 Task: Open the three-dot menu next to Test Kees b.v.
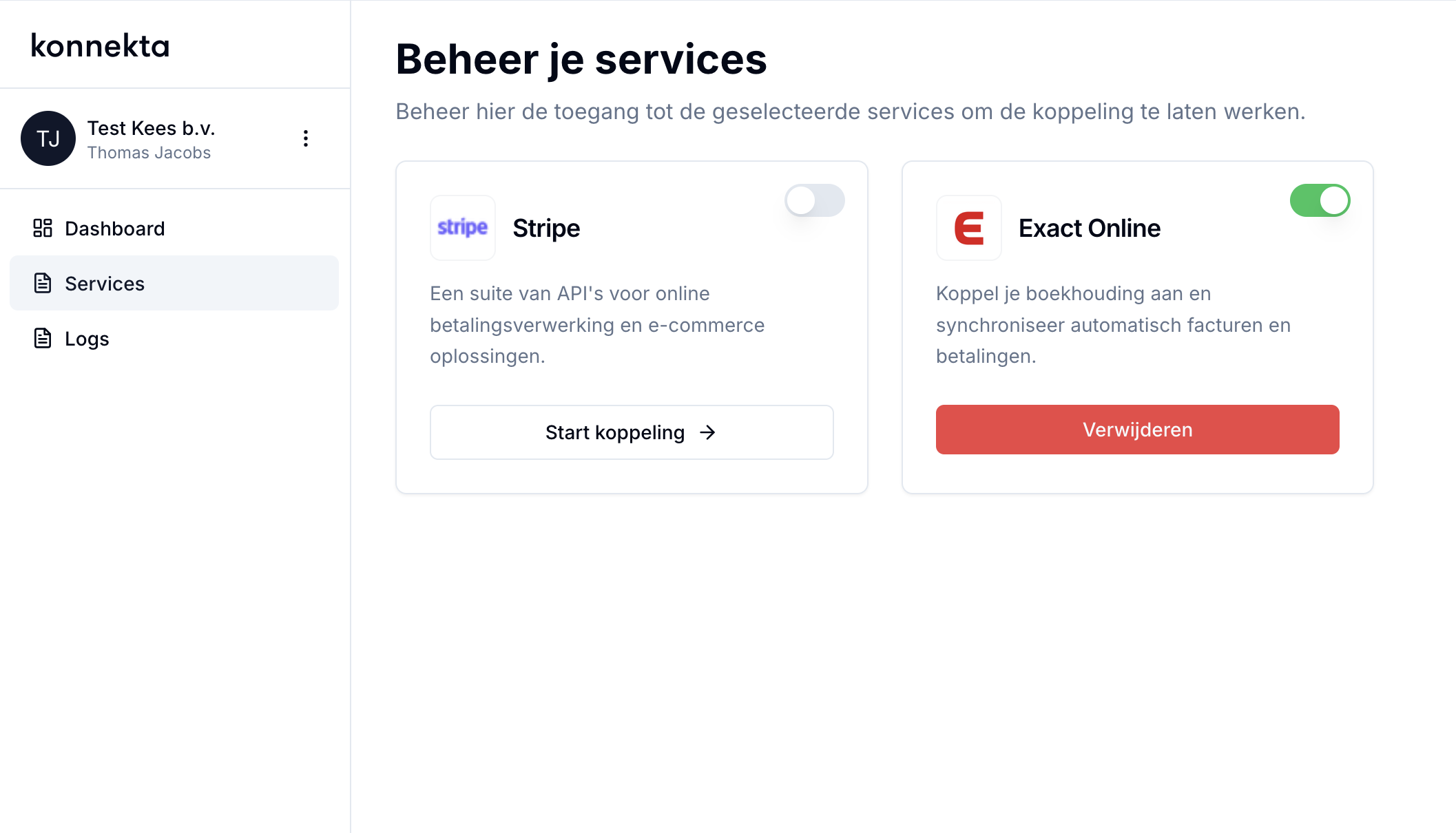[x=306, y=138]
